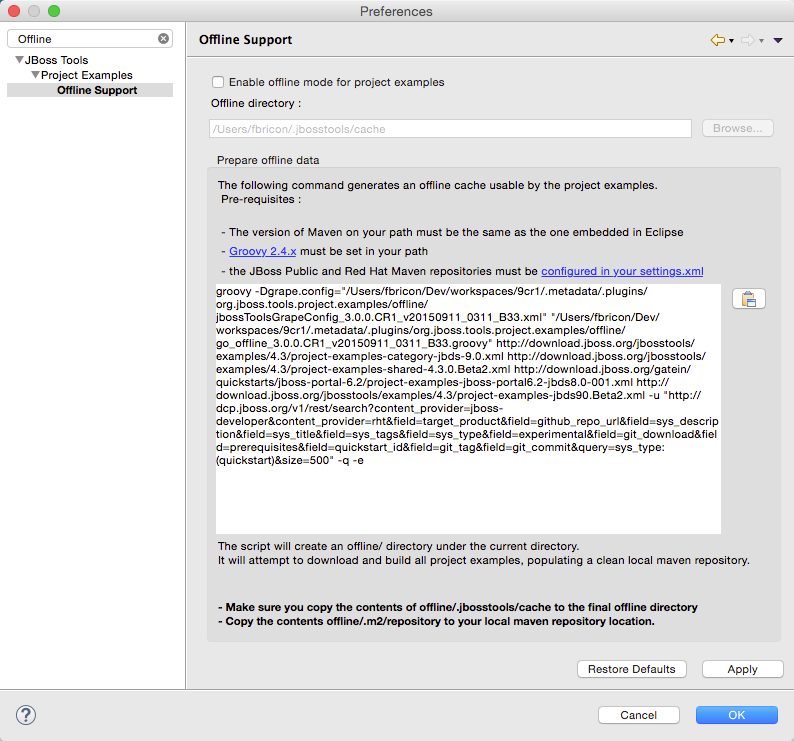Click the Offline directory path field

pyautogui.click(x=450, y=129)
